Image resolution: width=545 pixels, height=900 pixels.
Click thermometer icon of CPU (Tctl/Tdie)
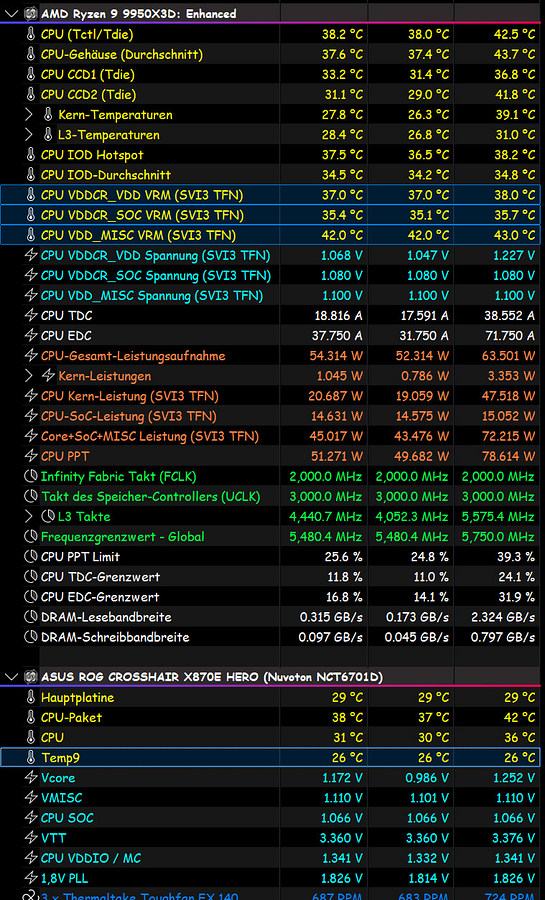[x=31, y=34]
